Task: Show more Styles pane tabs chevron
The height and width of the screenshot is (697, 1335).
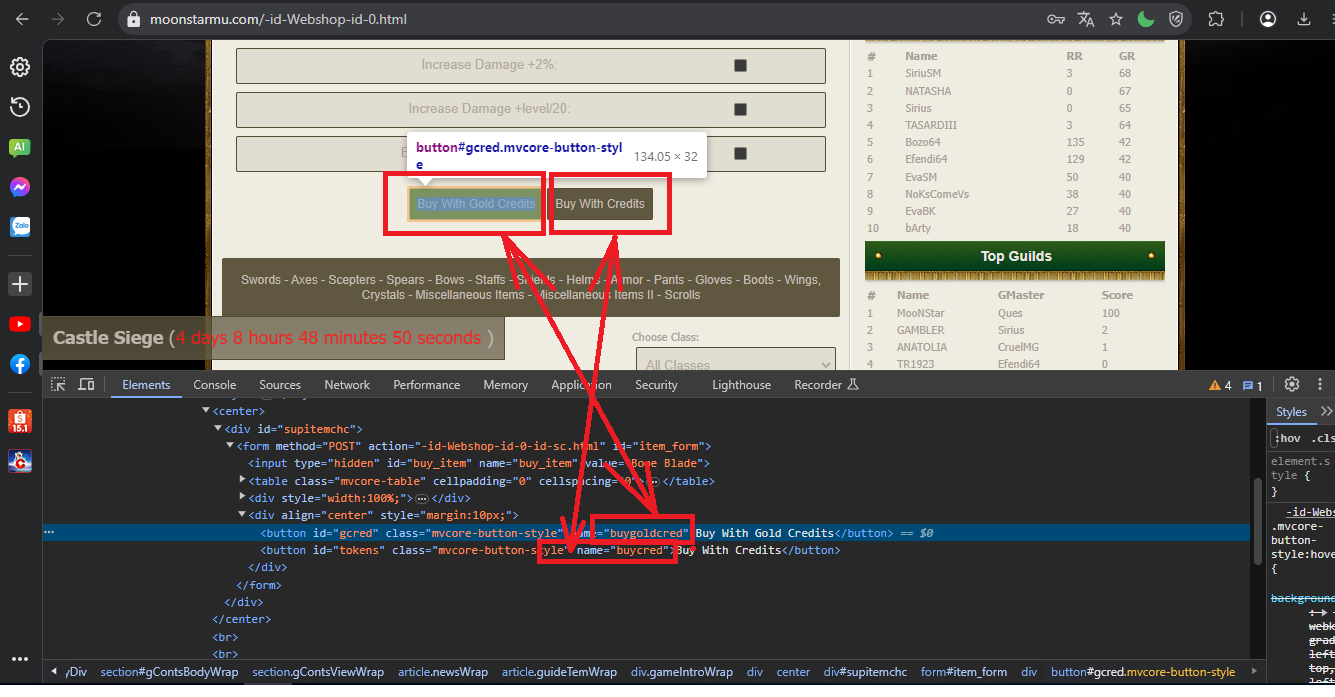Action: pyautogui.click(x=1326, y=411)
